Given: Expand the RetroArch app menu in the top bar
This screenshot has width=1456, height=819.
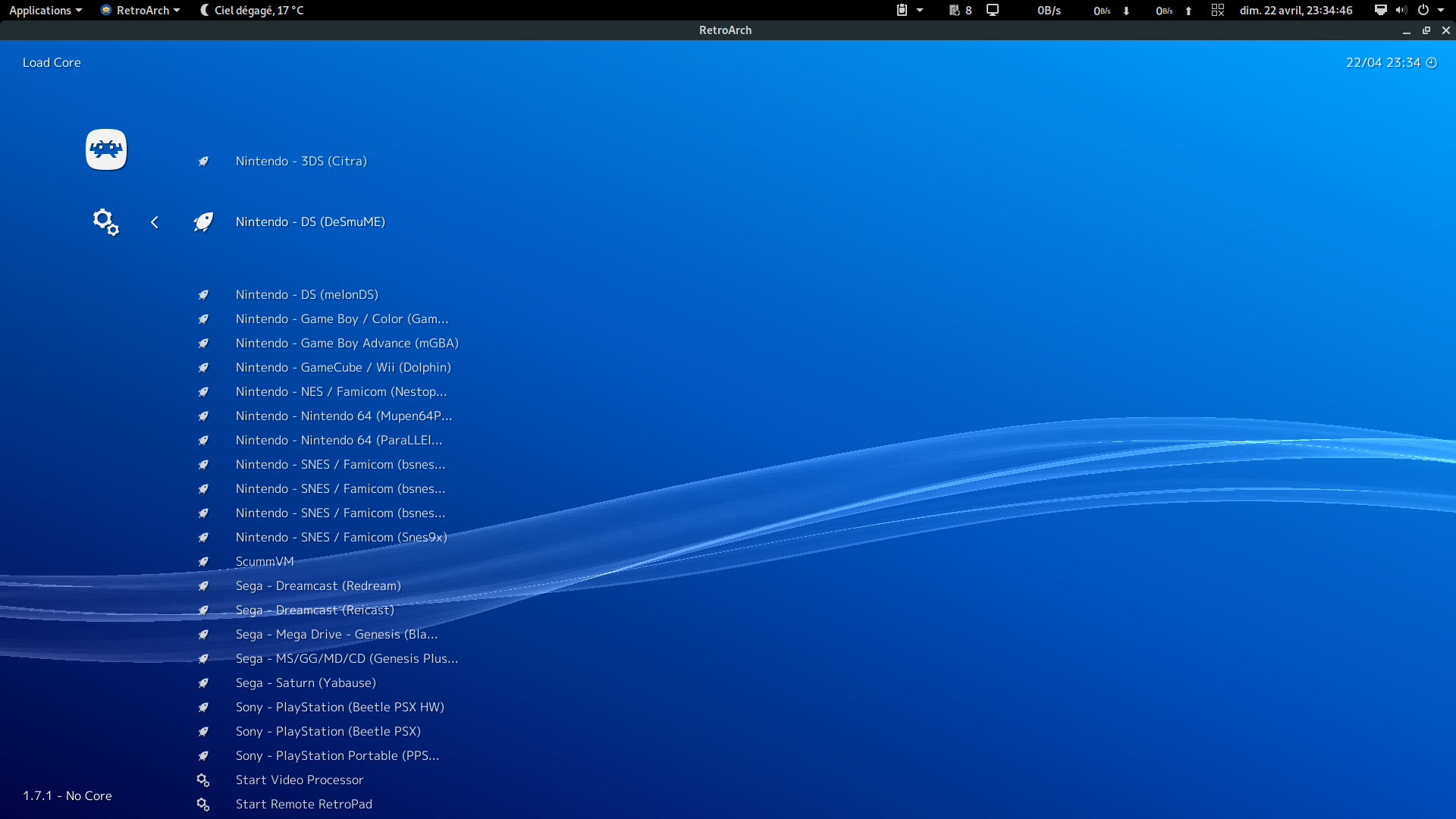Looking at the screenshot, I should tap(141, 11).
